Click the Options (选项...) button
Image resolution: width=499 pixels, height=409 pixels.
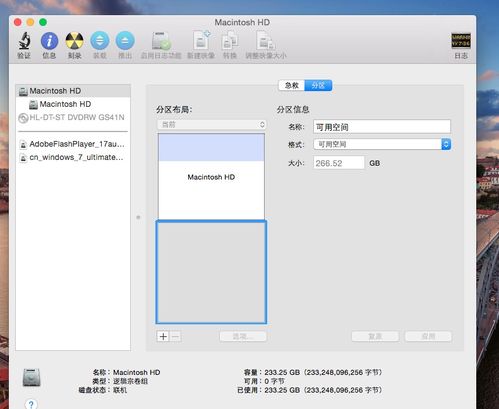click(x=243, y=336)
